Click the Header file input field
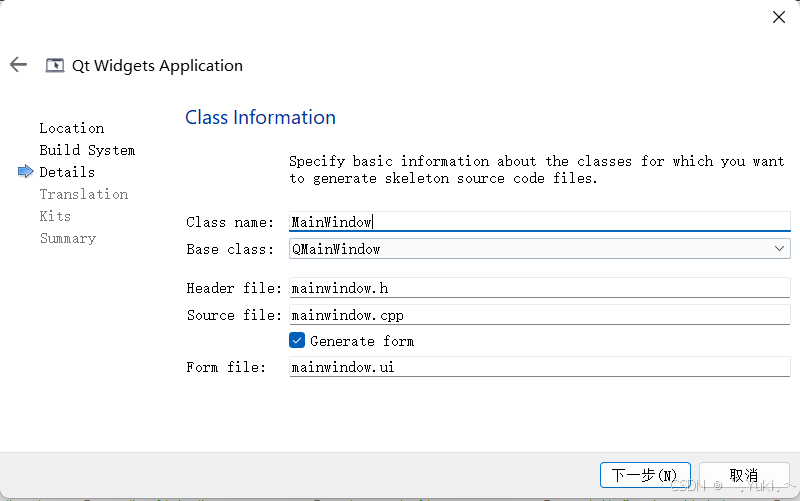This screenshot has width=800, height=501. (540, 288)
